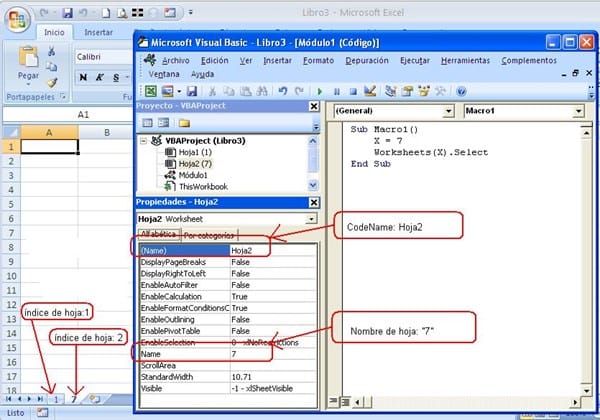The width and height of the screenshot is (600, 420).
Task: Toggle bold N button in Excel ribbon
Action: pyautogui.click(x=83, y=78)
